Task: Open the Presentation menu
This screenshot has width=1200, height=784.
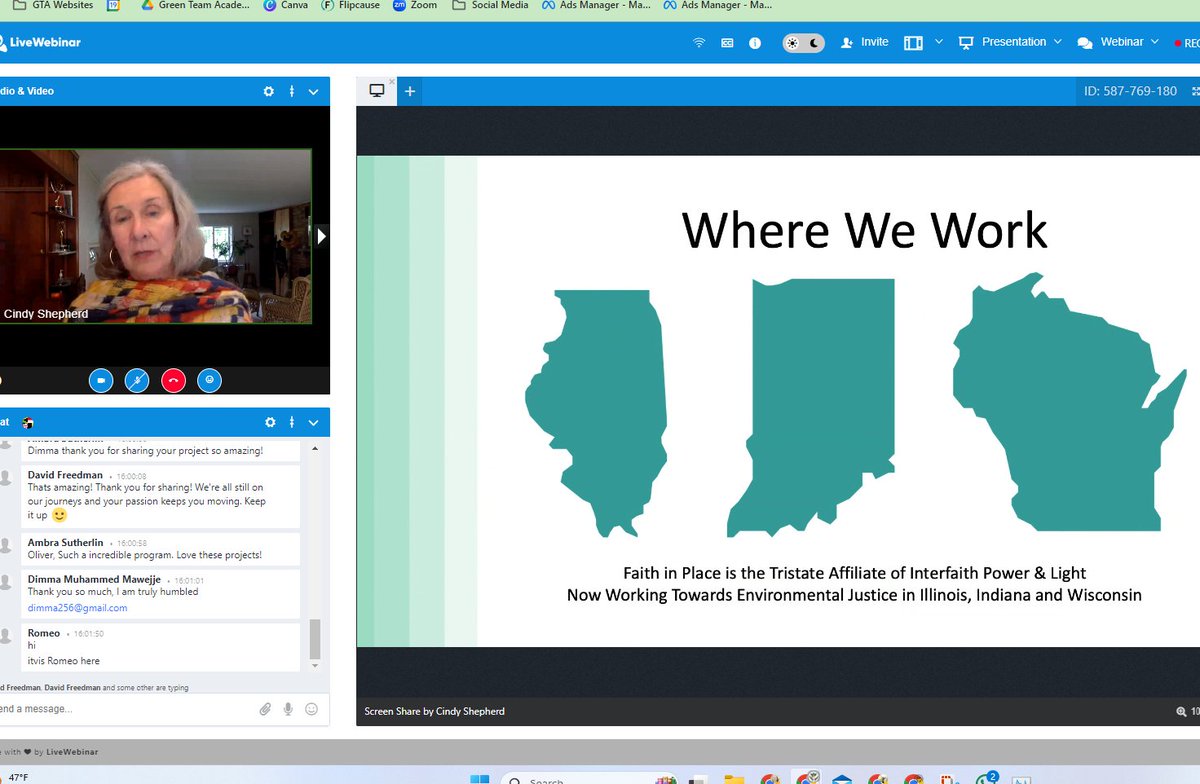Action: coord(1008,43)
